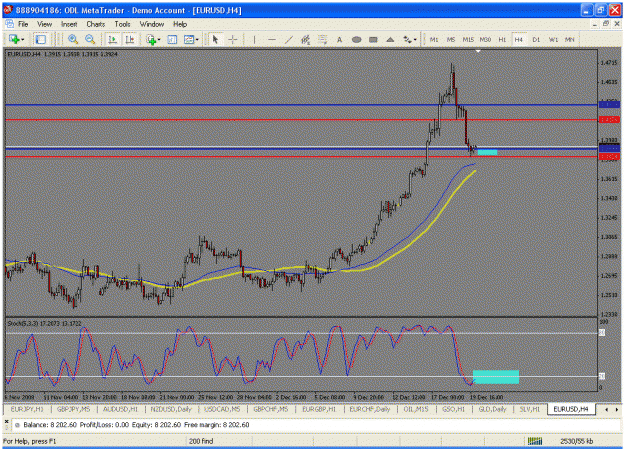Click the Periods toolbar icon
The image size is (625, 449).
tap(172, 39)
